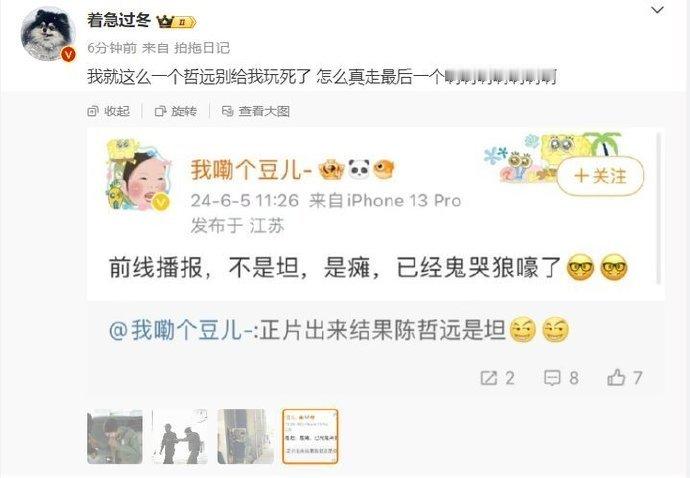Follow user with the +关注 button
The height and width of the screenshot is (478, 690).
pyautogui.click(x=600, y=176)
